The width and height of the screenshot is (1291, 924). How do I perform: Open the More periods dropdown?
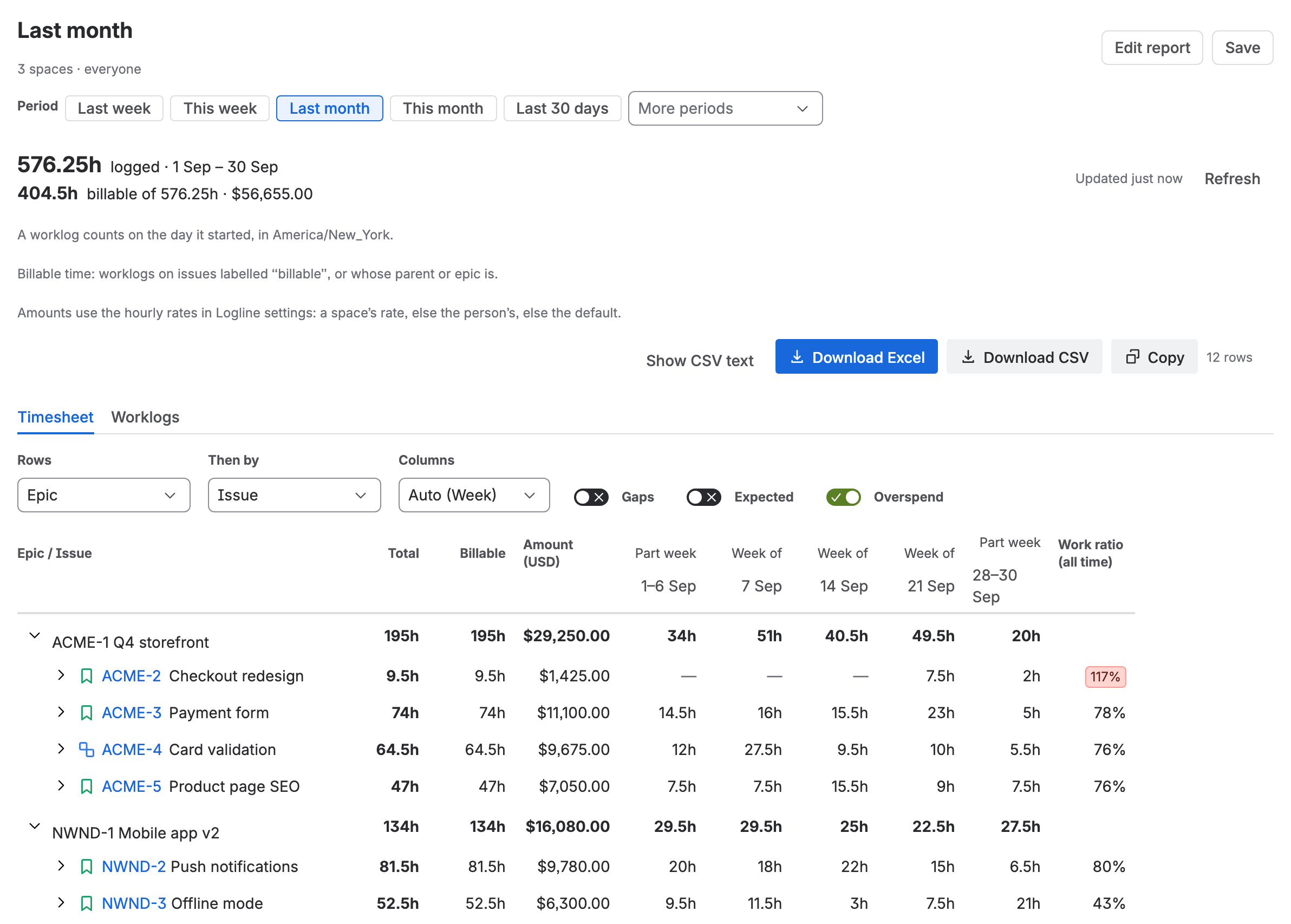click(x=725, y=108)
